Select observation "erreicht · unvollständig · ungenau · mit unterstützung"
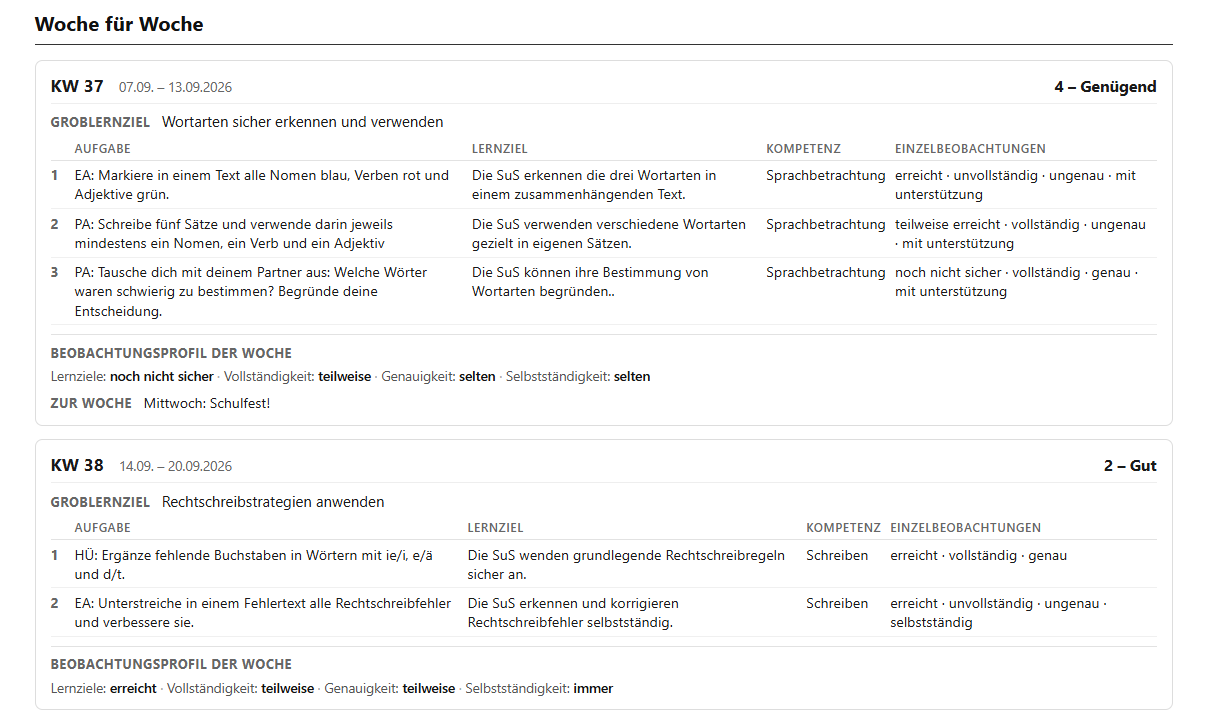 [1015, 185]
